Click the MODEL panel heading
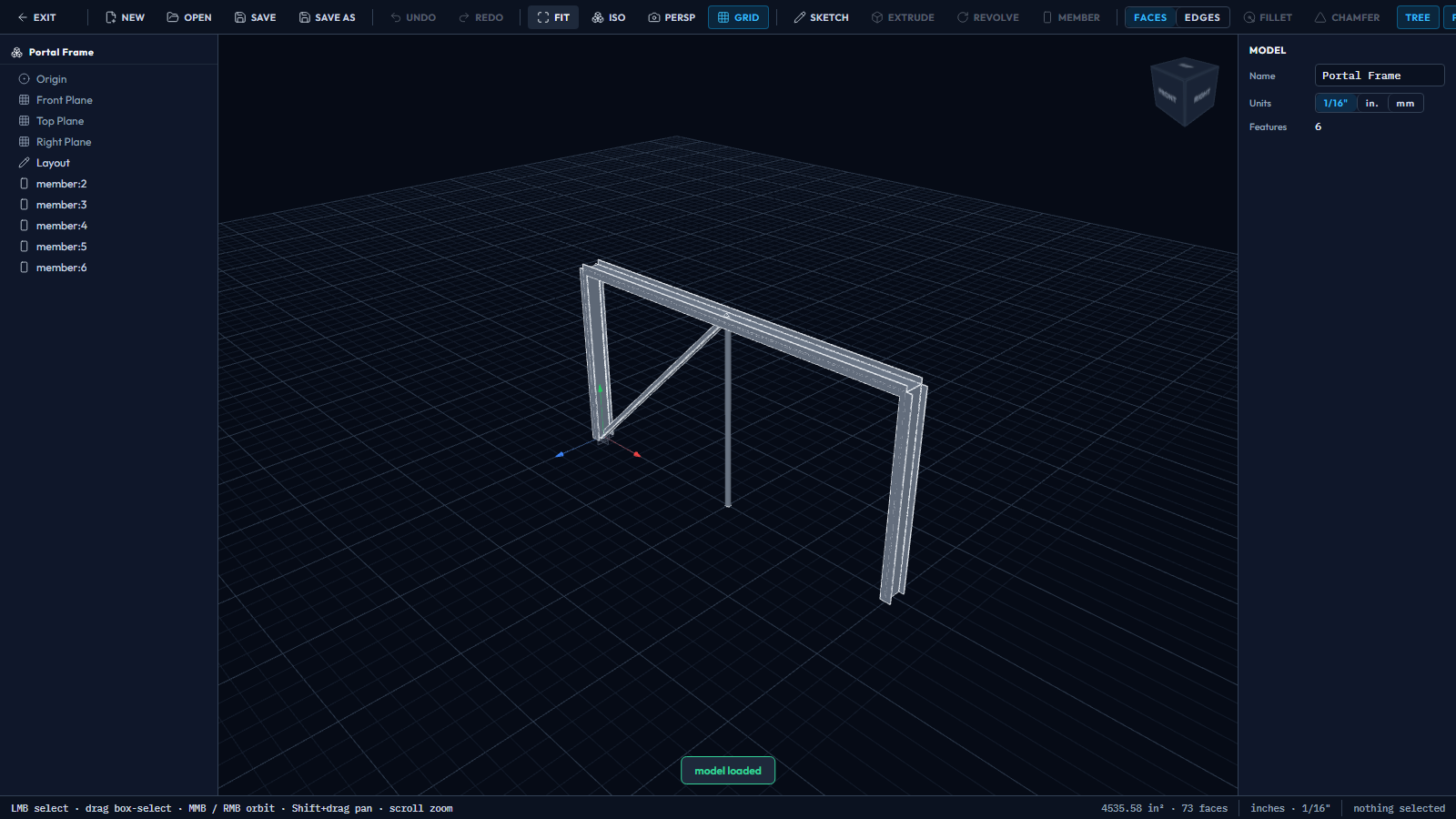Viewport: 1456px width, 819px height. (1268, 50)
